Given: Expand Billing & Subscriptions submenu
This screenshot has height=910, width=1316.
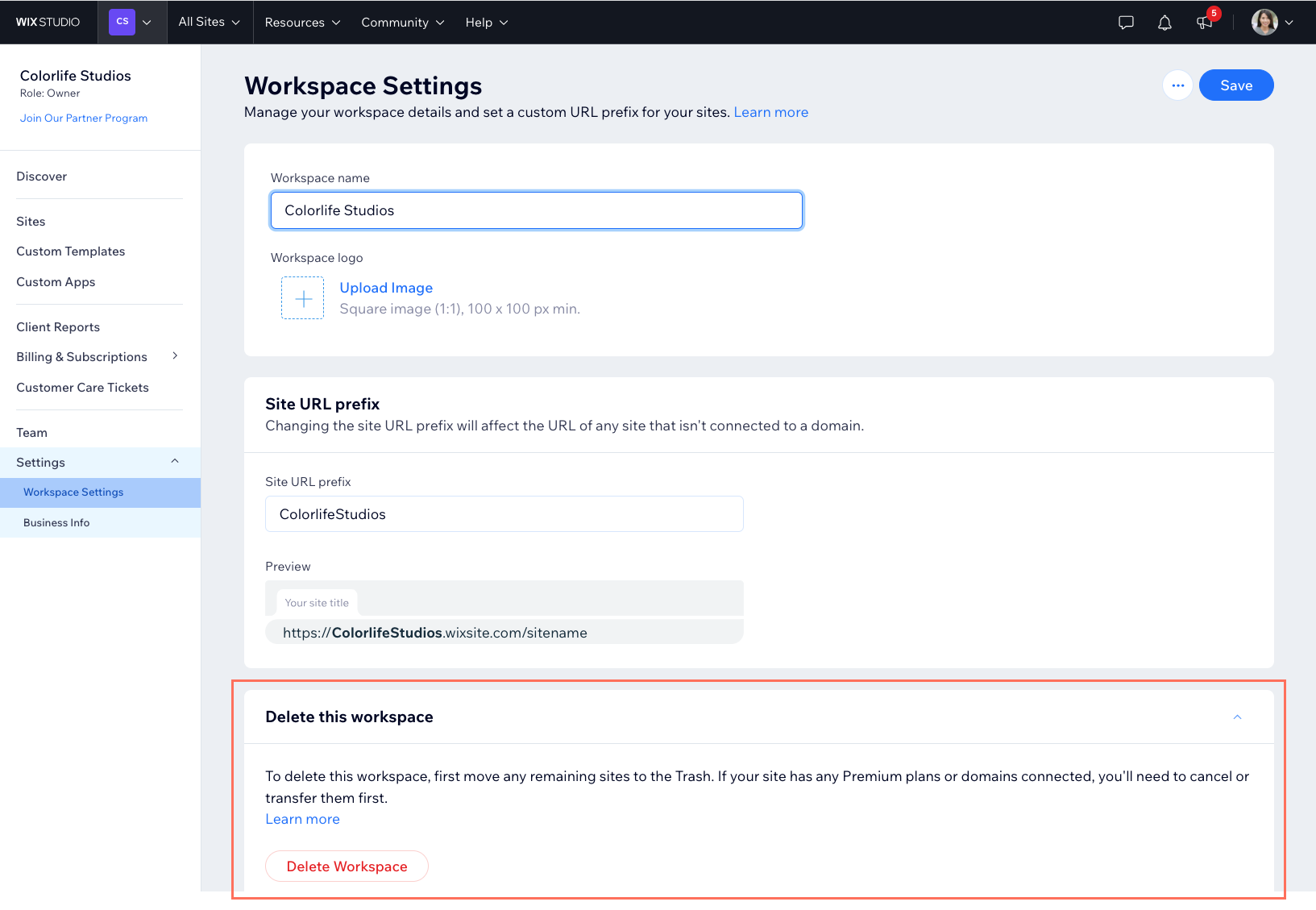Looking at the screenshot, I should coord(175,356).
